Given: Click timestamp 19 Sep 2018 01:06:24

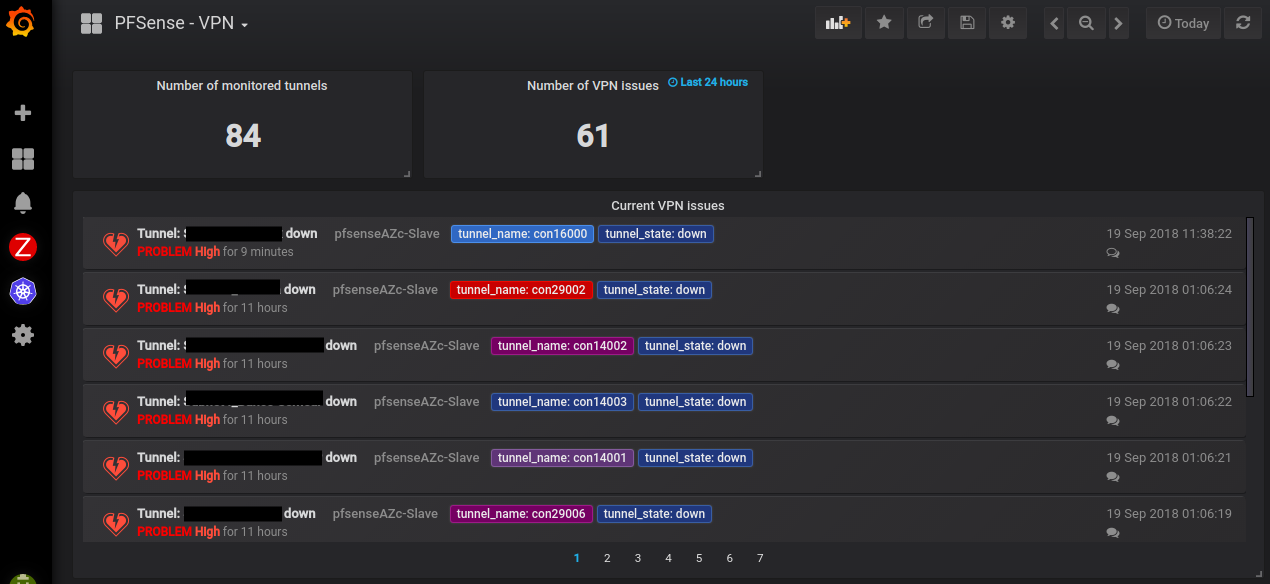Looking at the screenshot, I should tap(1169, 290).
